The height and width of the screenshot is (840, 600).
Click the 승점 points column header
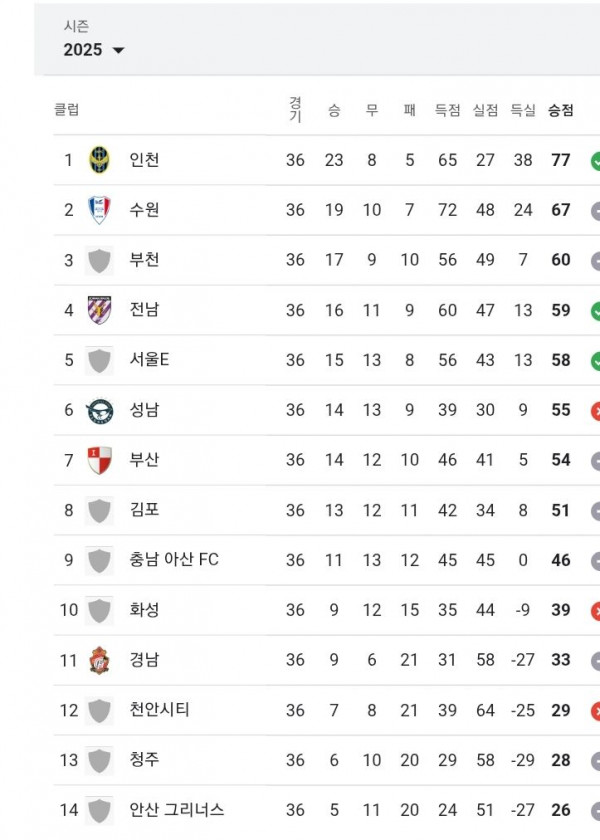coord(561,110)
